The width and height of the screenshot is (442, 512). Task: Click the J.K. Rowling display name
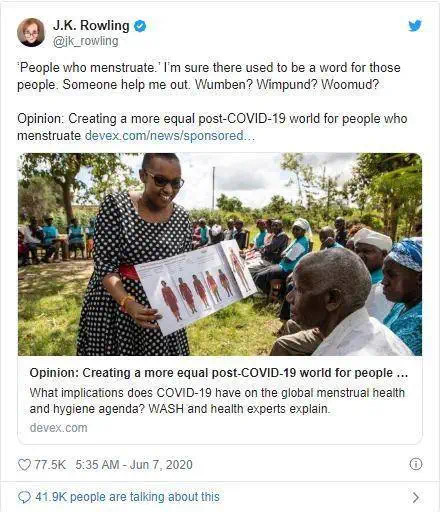point(91,25)
